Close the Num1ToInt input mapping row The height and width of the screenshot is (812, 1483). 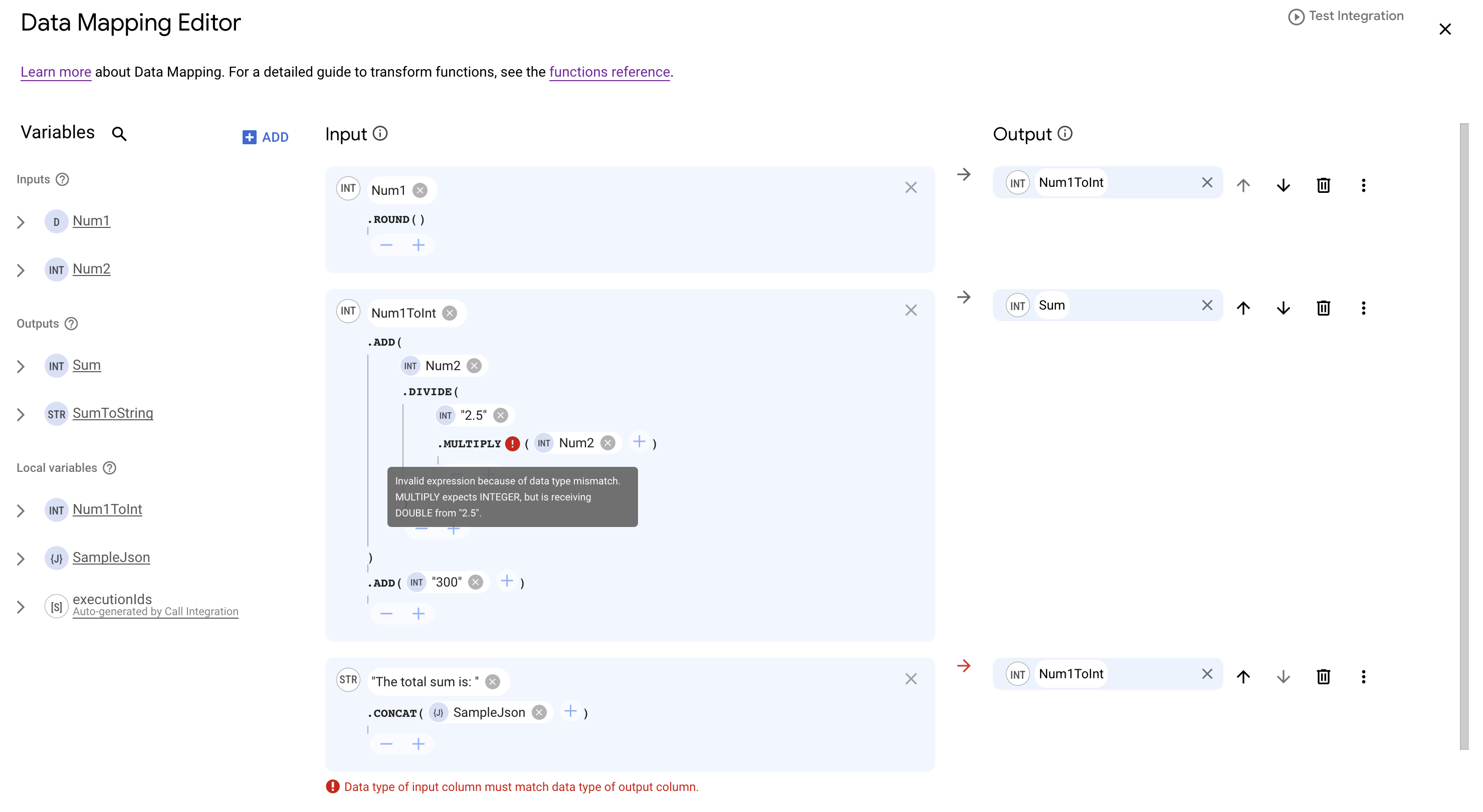pos(911,310)
